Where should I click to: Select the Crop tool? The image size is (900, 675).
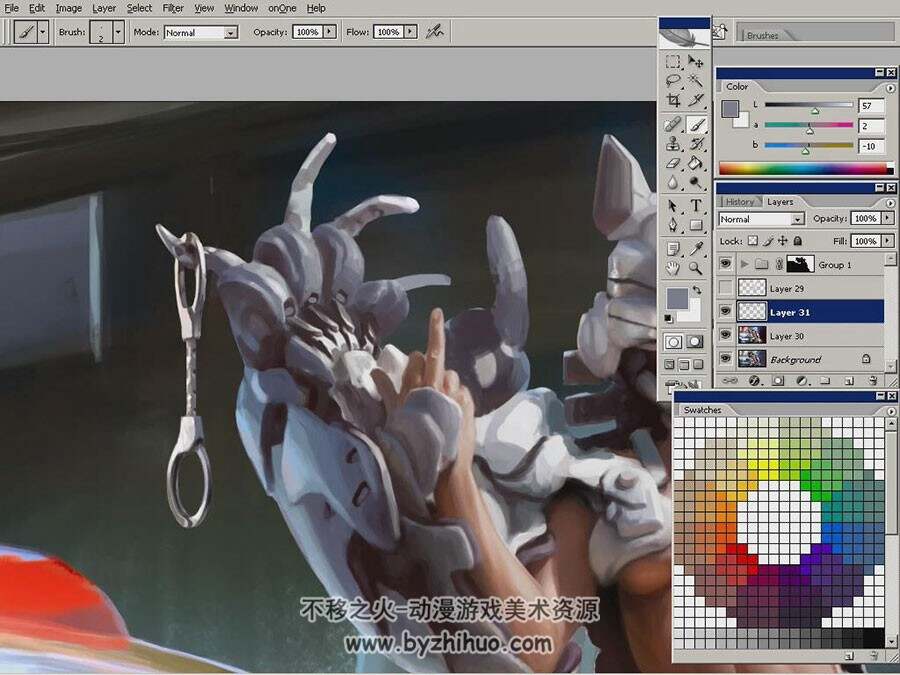673,100
